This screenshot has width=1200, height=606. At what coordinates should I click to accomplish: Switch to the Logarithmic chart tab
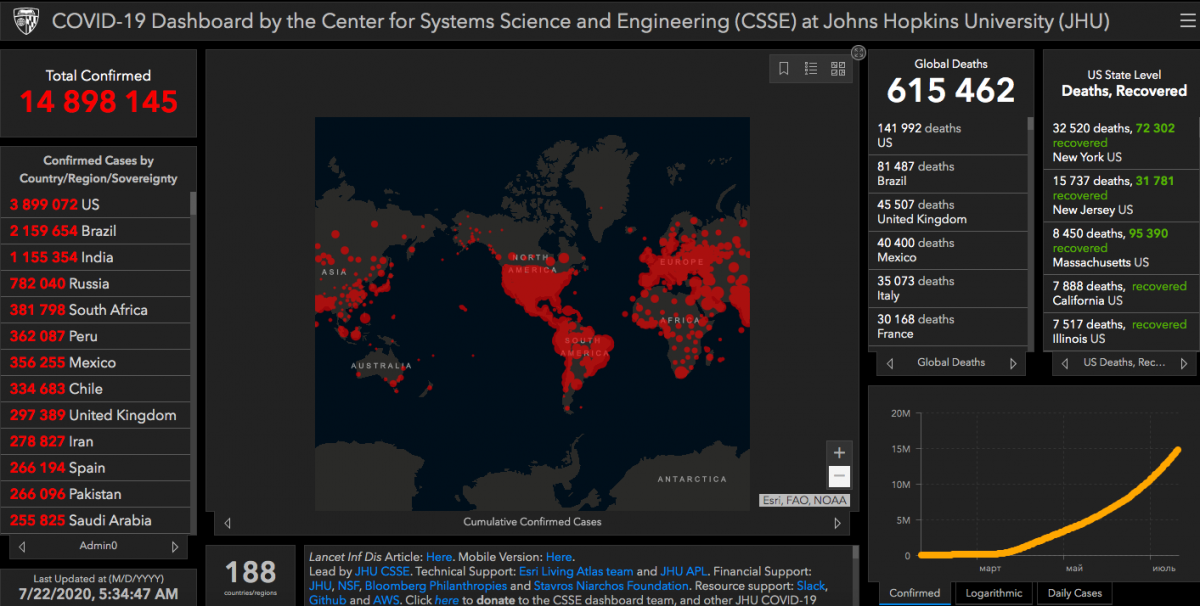point(993,593)
